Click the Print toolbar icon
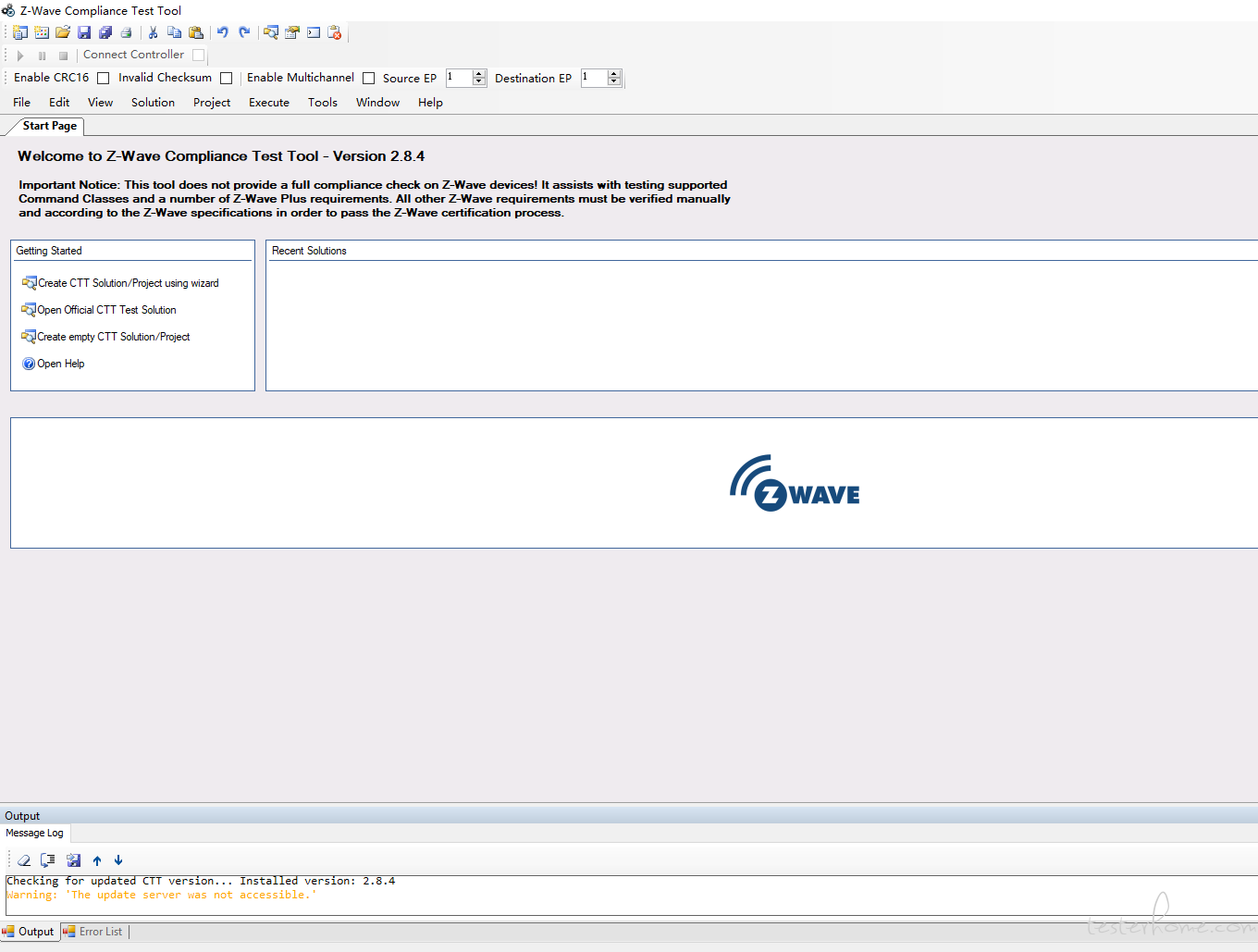Viewport: 1258px width, 952px height. click(x=127, y=32)
